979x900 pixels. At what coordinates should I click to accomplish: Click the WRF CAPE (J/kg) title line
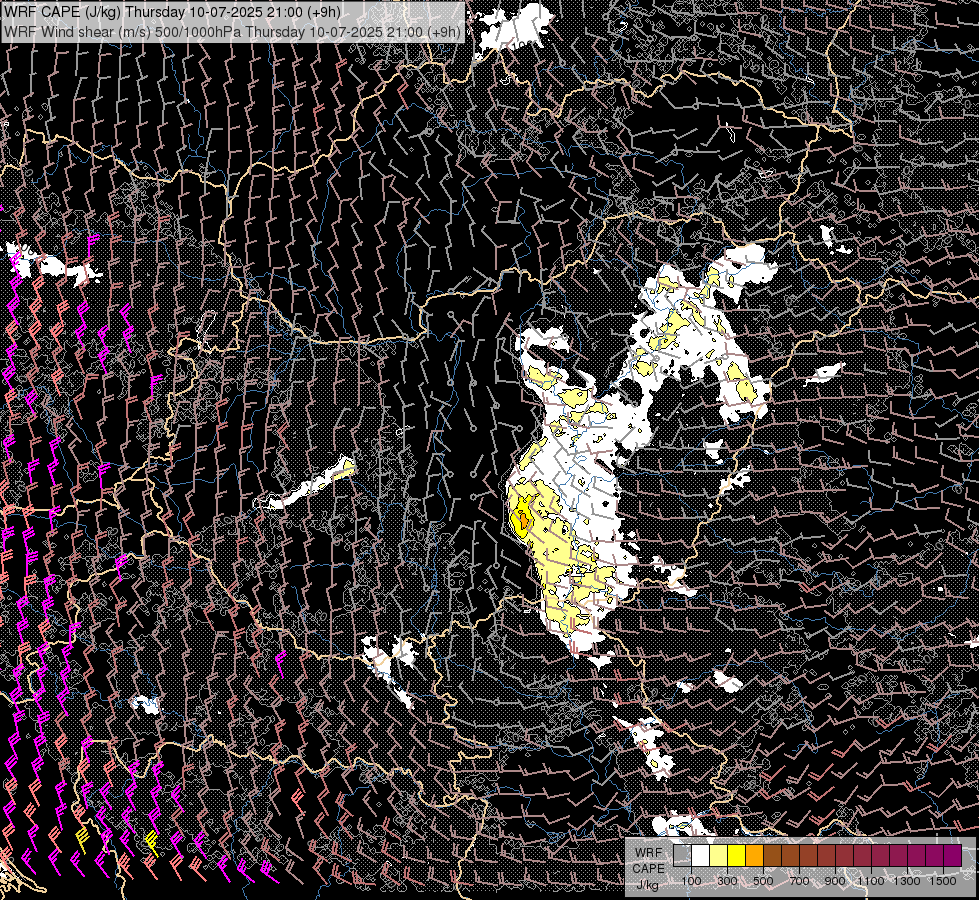pyautogui.click(x=172, y=12)
